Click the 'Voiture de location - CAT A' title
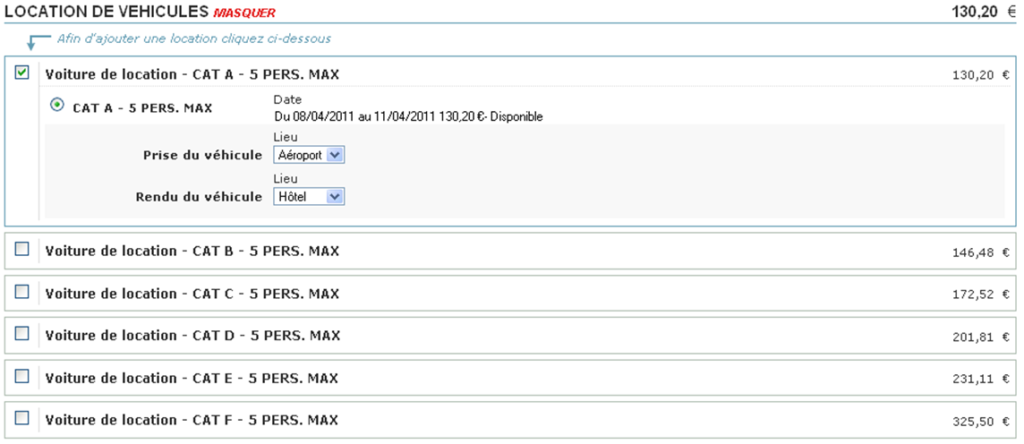The height and width of the screenshot is (444, 1024). click(x=192, y=74)
